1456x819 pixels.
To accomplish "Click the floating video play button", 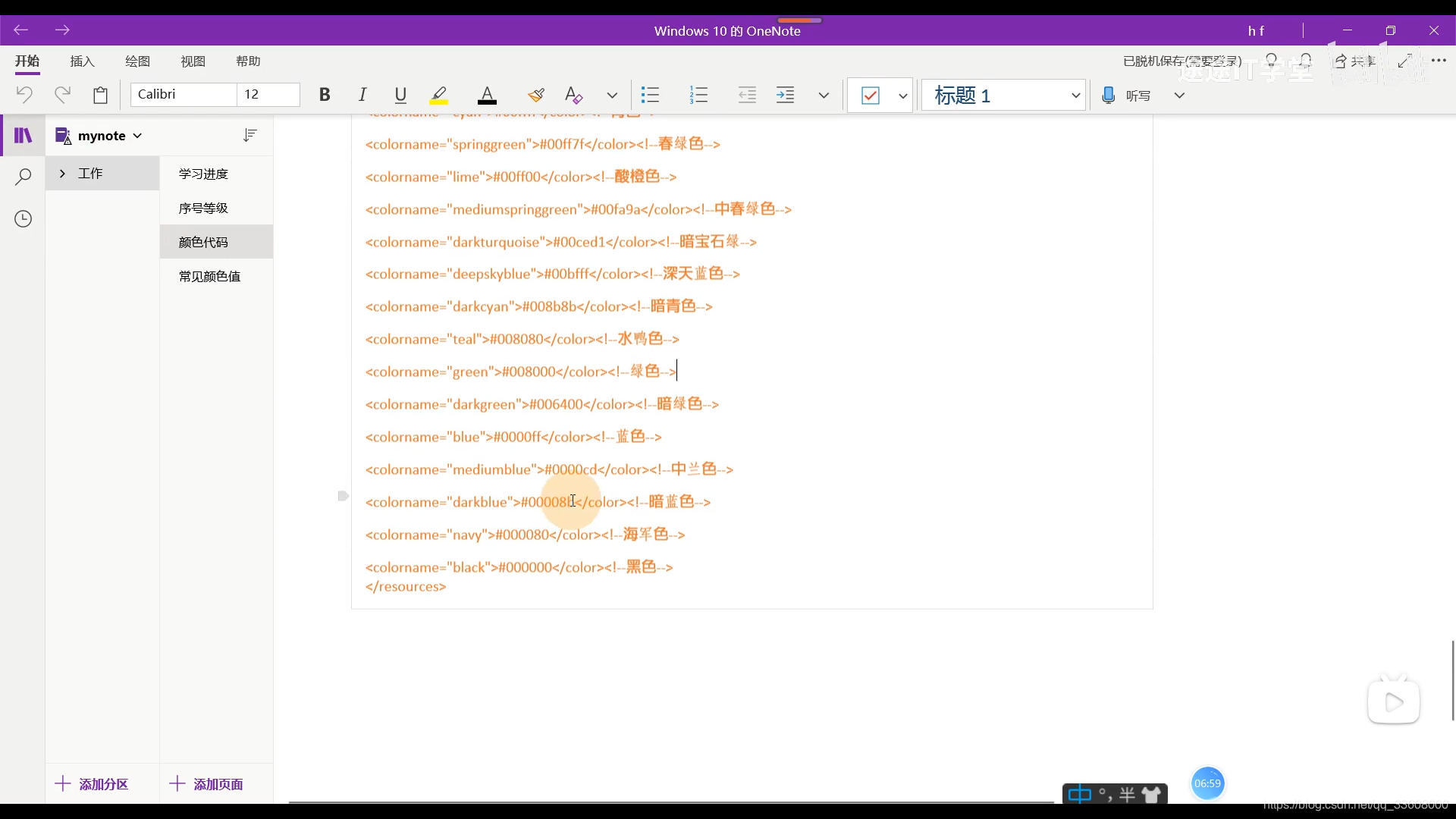I will click(x=1394, y=702).
